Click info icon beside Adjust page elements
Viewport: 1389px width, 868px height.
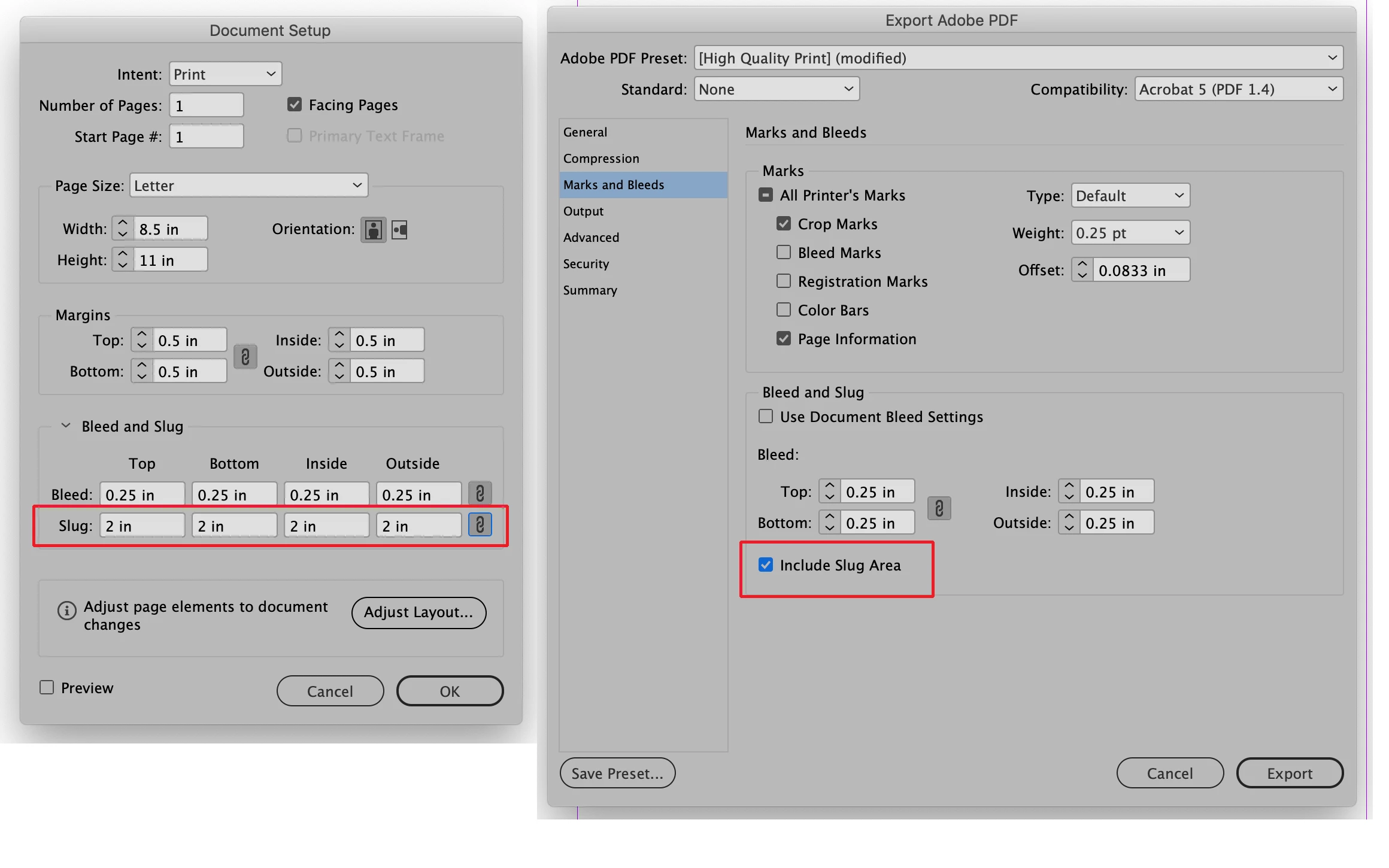(x=66, y=611)
